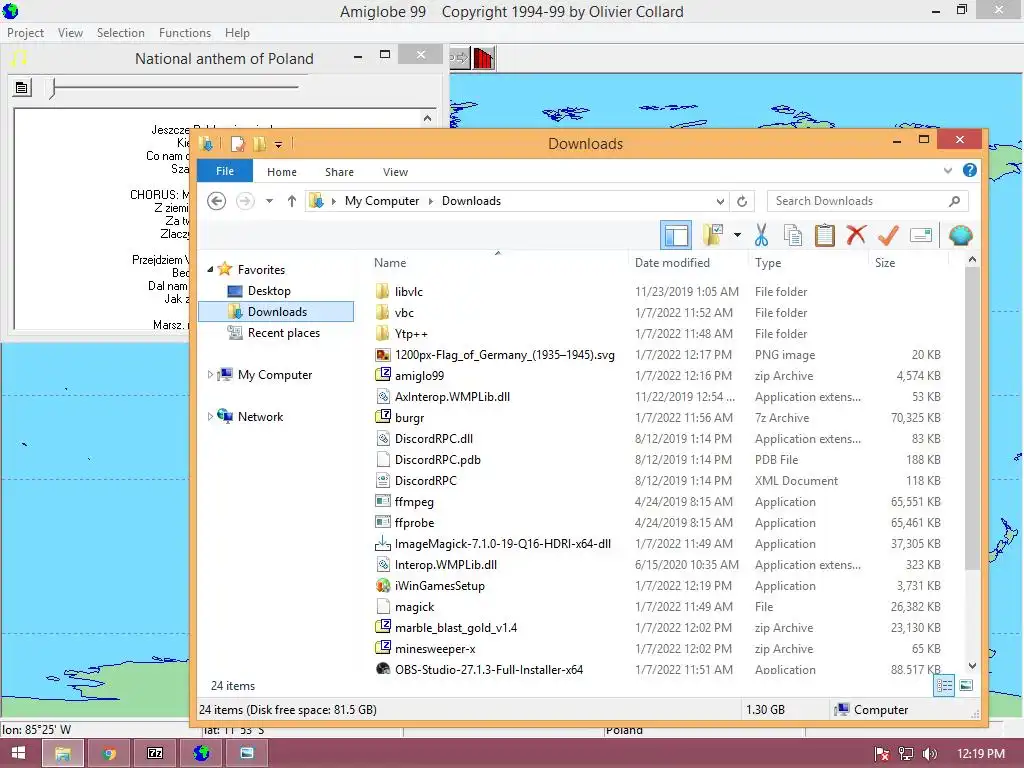
Task: Open the Share ribbon tab
Action: 339,172
